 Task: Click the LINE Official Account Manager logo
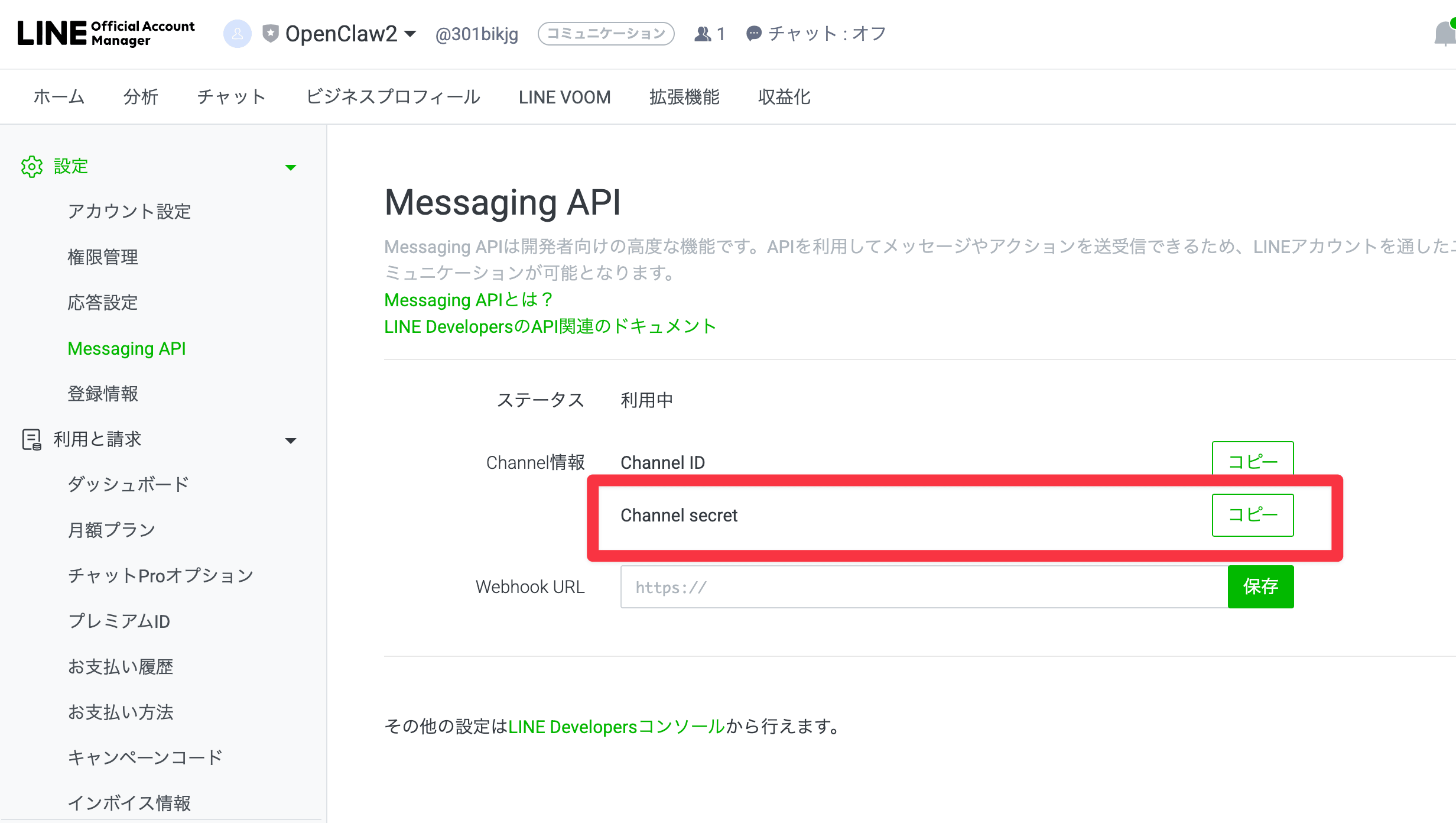106,33
